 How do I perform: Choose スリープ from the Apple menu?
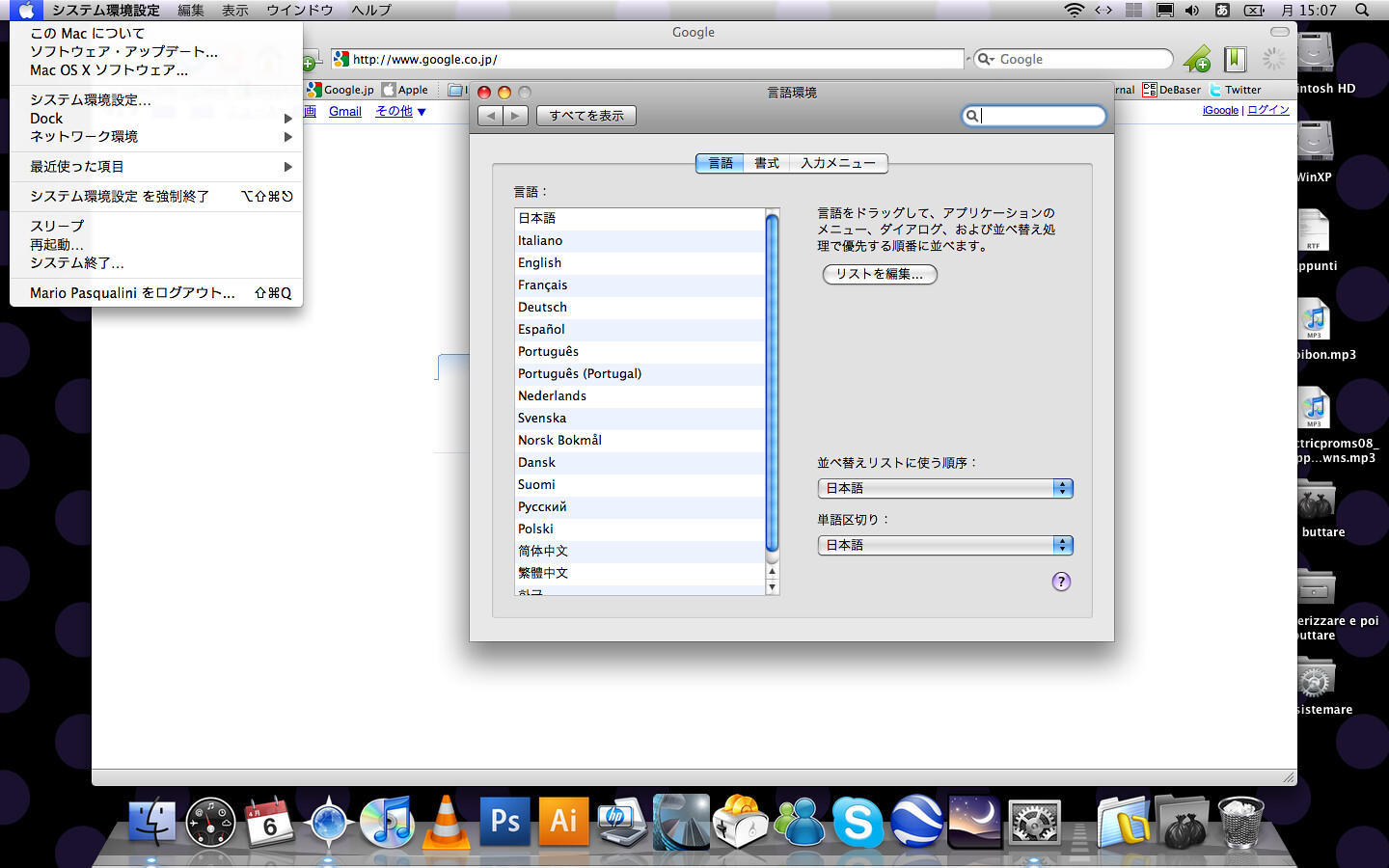[57, 226]
